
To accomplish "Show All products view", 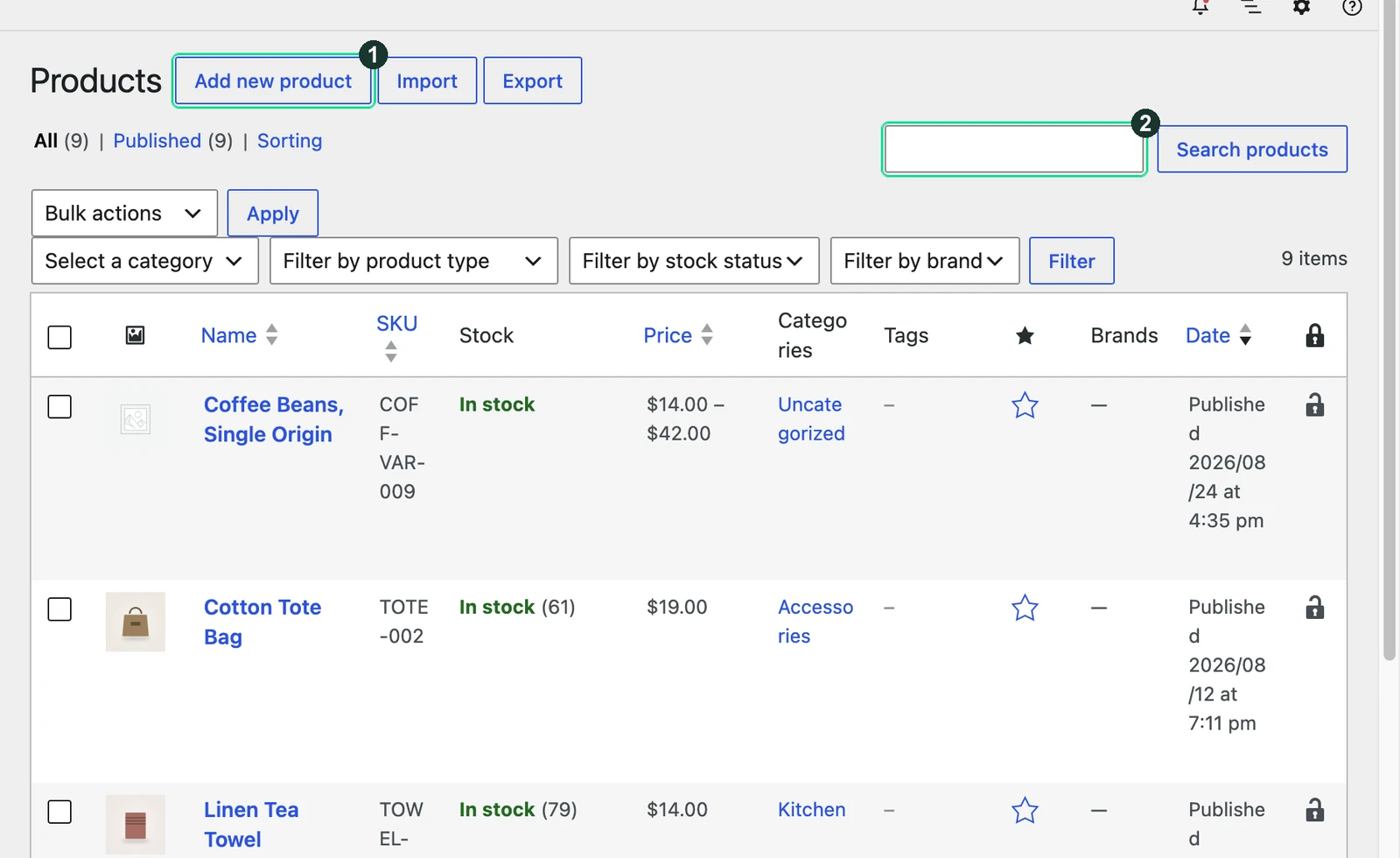I will [45, 141].
